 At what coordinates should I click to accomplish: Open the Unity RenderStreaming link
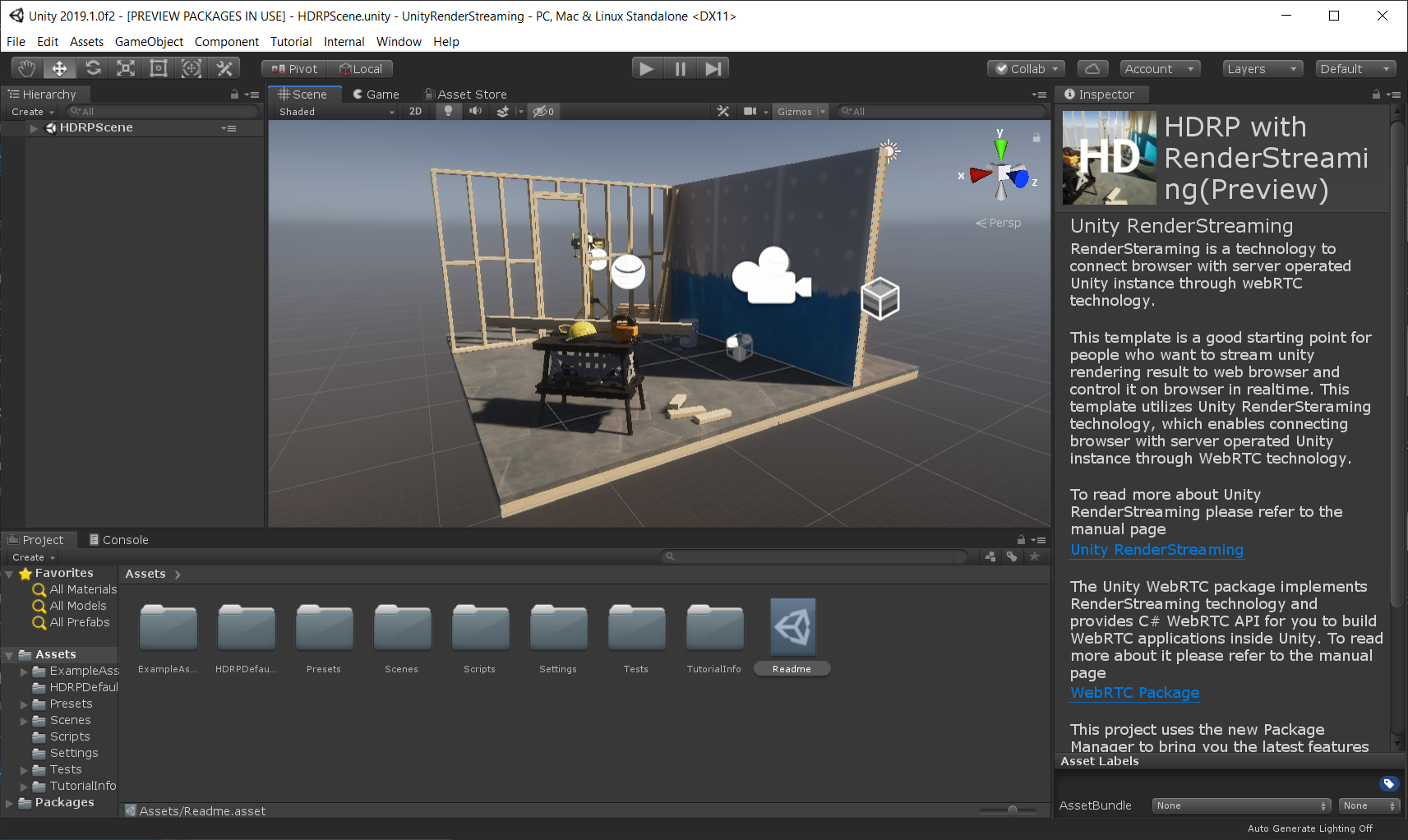[1156, 550]
